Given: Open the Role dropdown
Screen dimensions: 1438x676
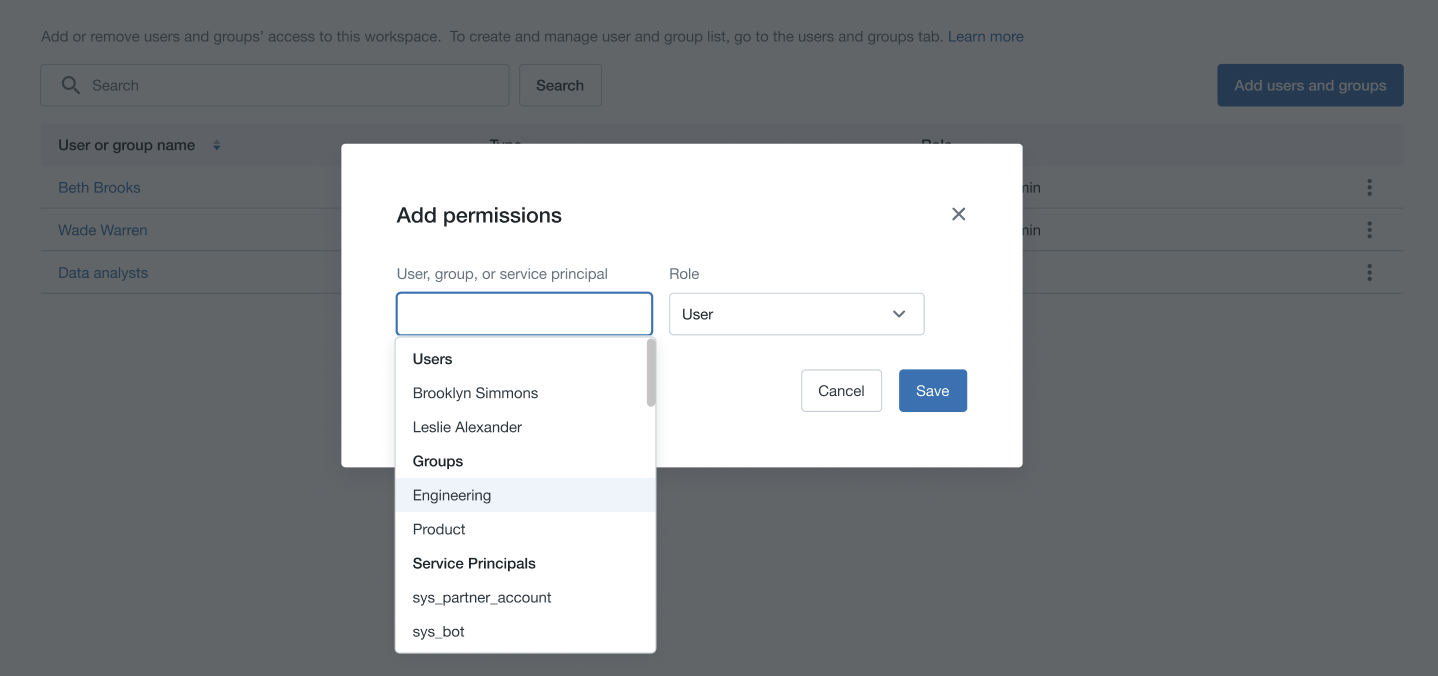Looking at the screenshot, I should pyautogui.click(x=796, y=313).
